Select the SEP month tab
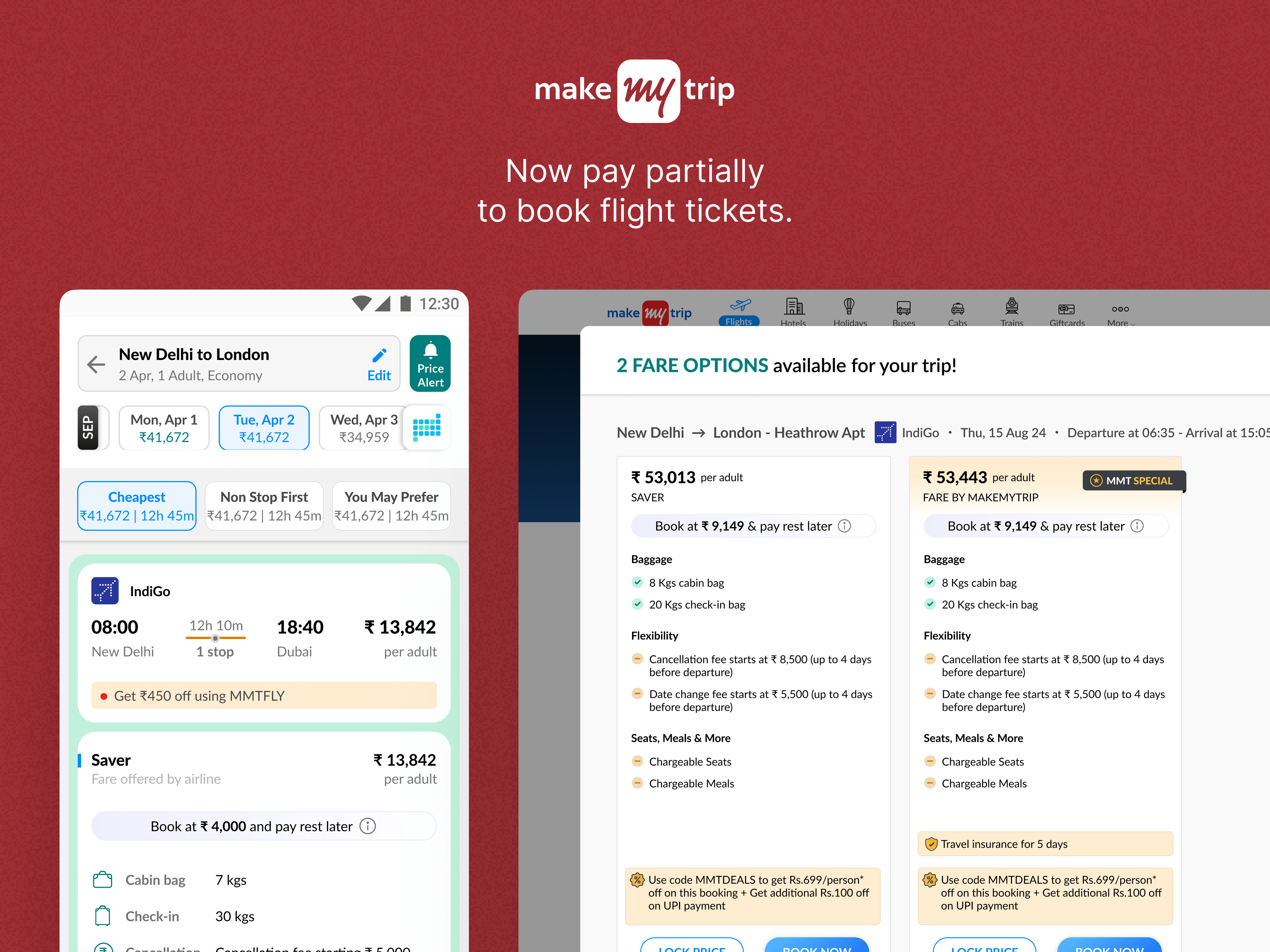Viewport: 1270px width, 952px height. pos(88,427)
